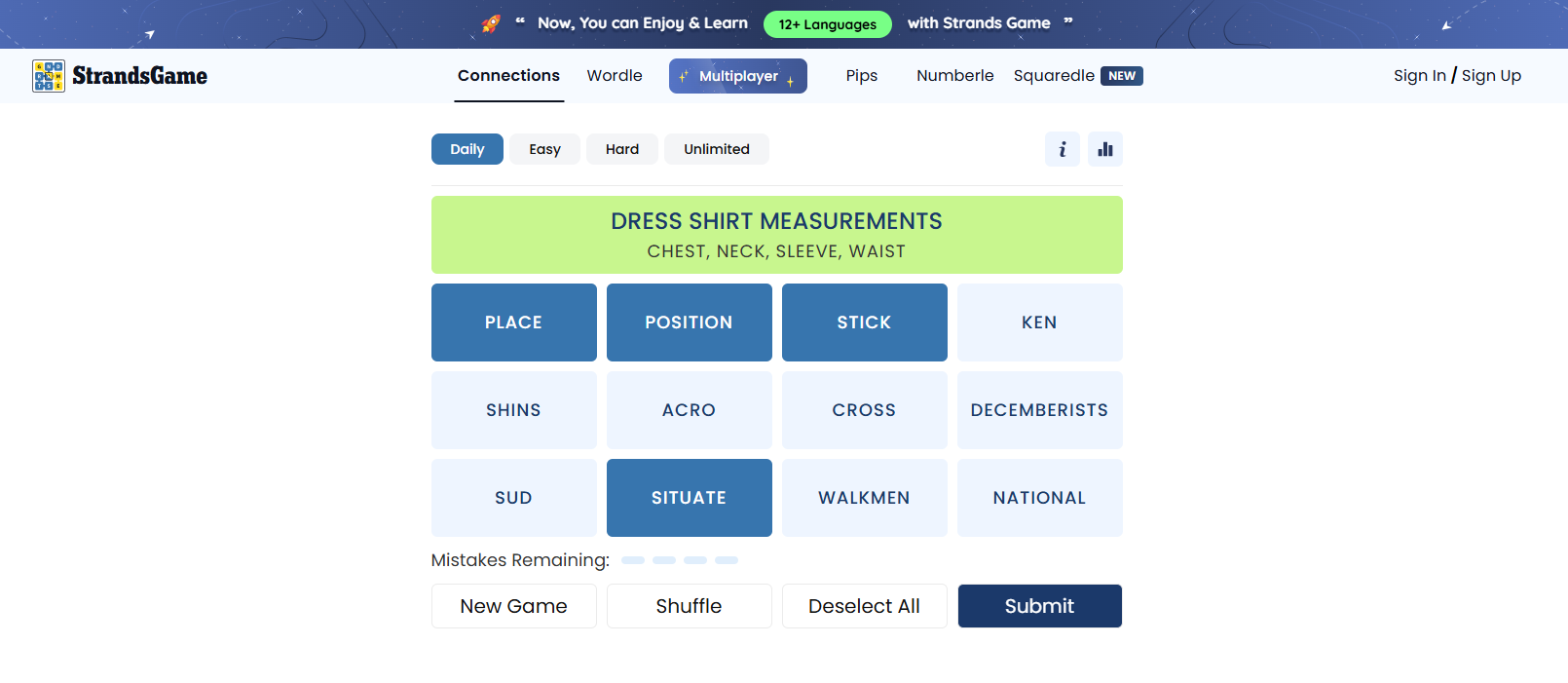
Task: Select the SHINS tile
Action: (514, 410)
